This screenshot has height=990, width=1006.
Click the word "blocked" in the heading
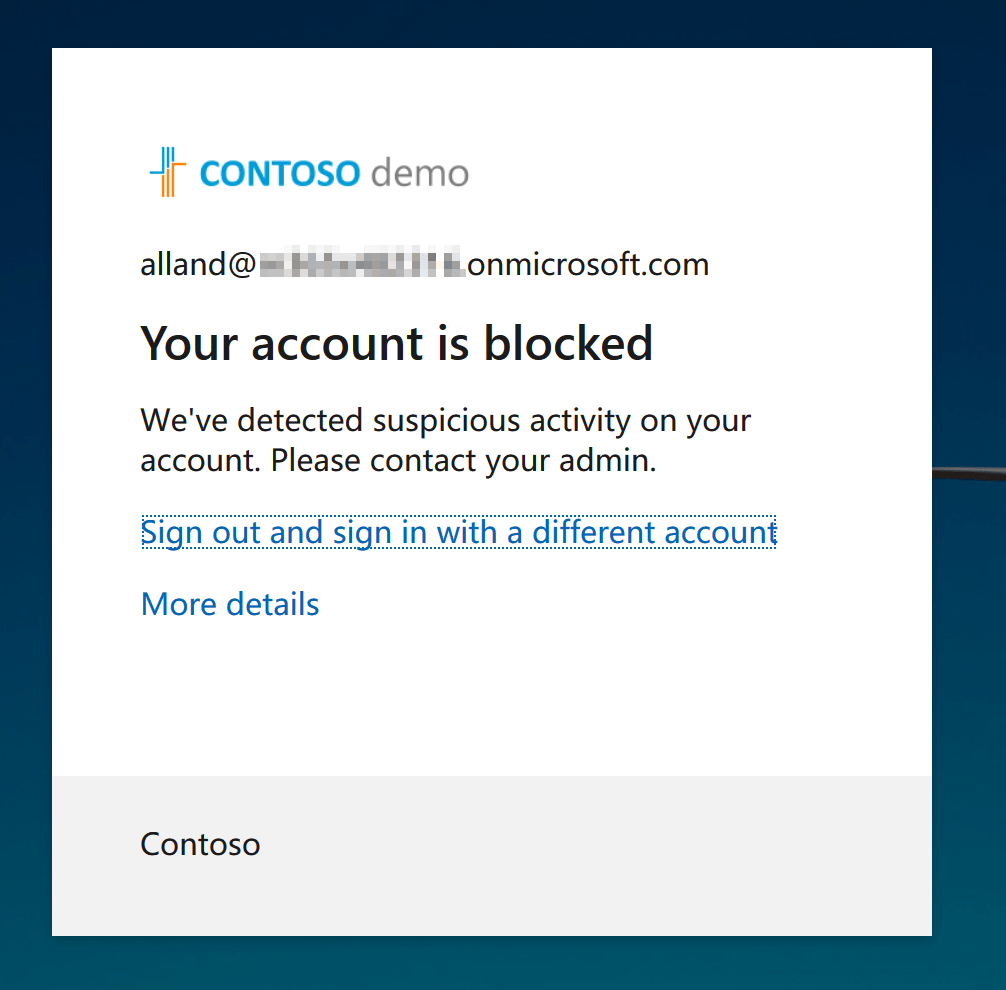[568, 343]
